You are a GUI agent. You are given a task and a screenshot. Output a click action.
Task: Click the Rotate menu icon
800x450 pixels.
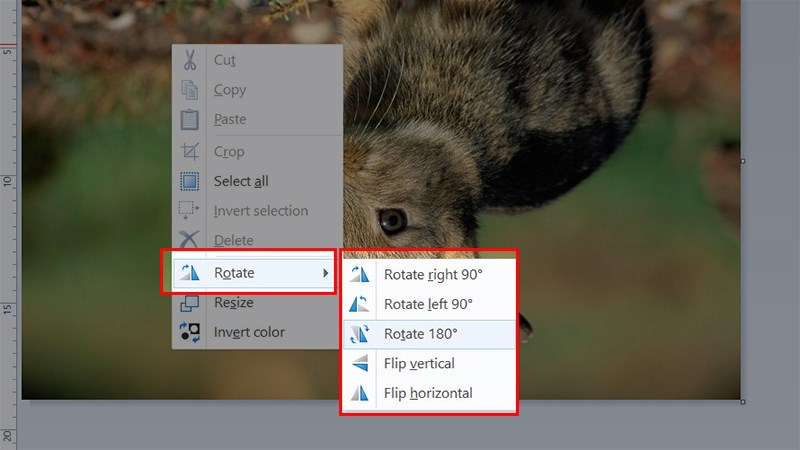(190, 272)
